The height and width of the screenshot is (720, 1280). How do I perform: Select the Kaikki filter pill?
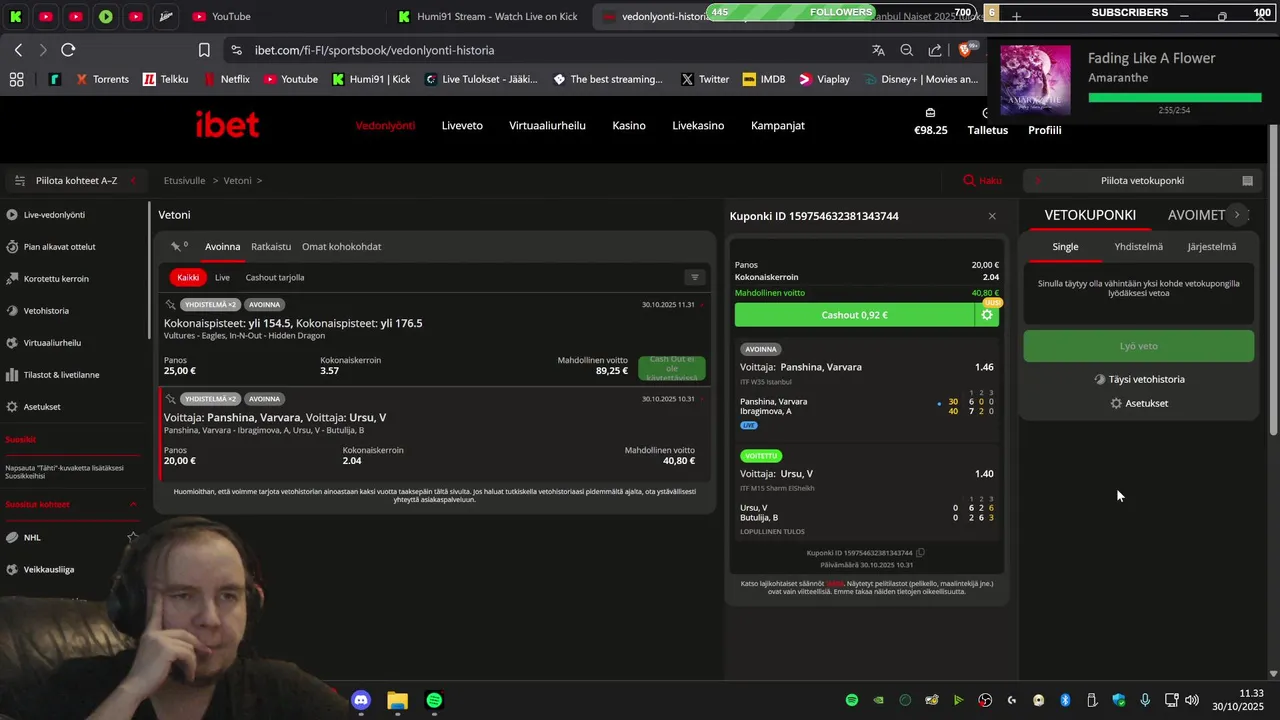pyautogui.click(x=189, y=277)
